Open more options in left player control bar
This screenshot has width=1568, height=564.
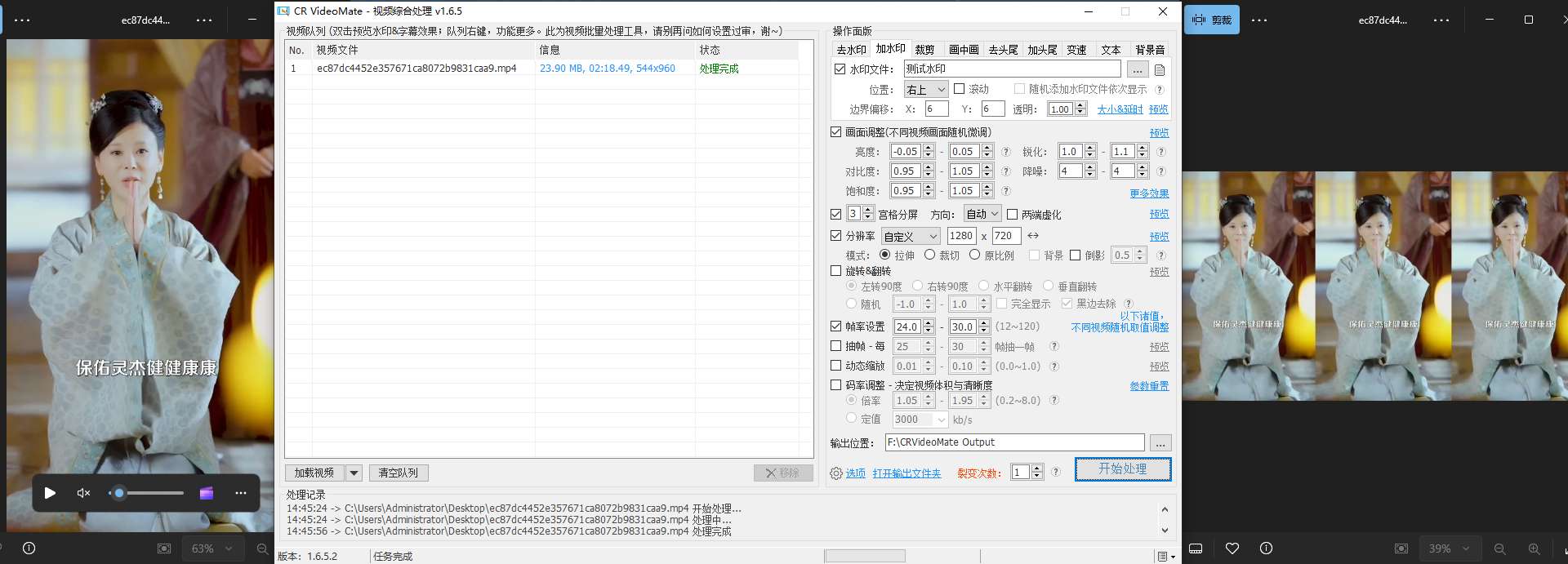240,493
